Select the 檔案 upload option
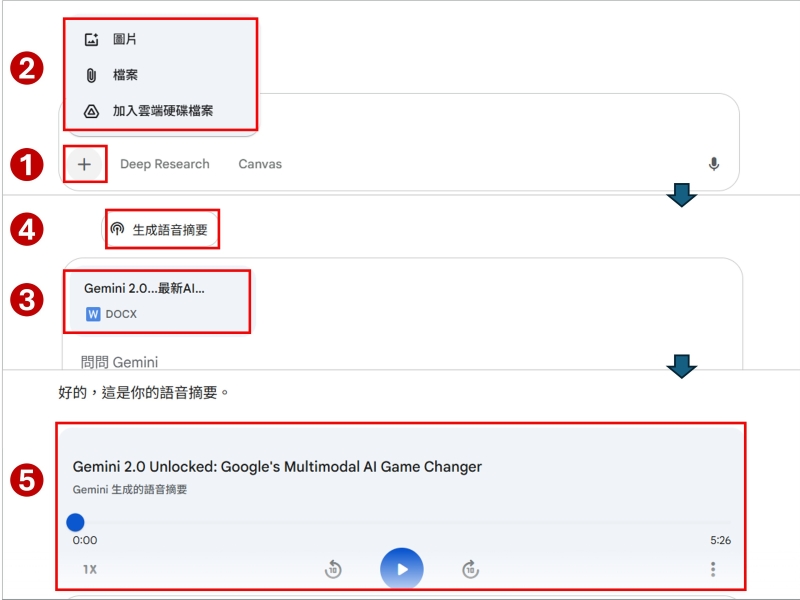This screenshot has height=600, width=800. [x=160, y=75]
